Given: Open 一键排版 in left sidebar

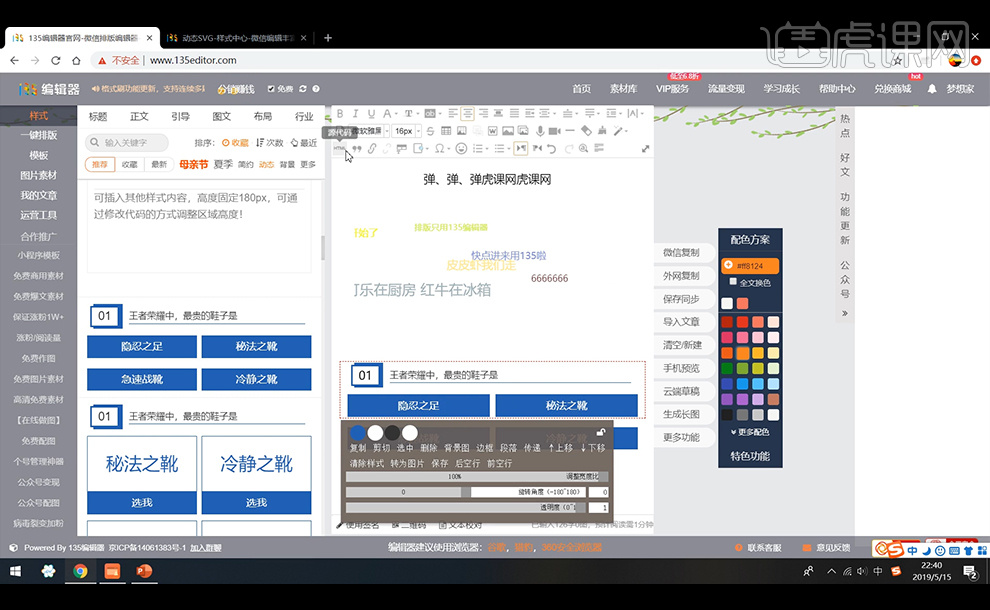Looking at the screenshot, I should pyautogui.click(x=39, y=135).
